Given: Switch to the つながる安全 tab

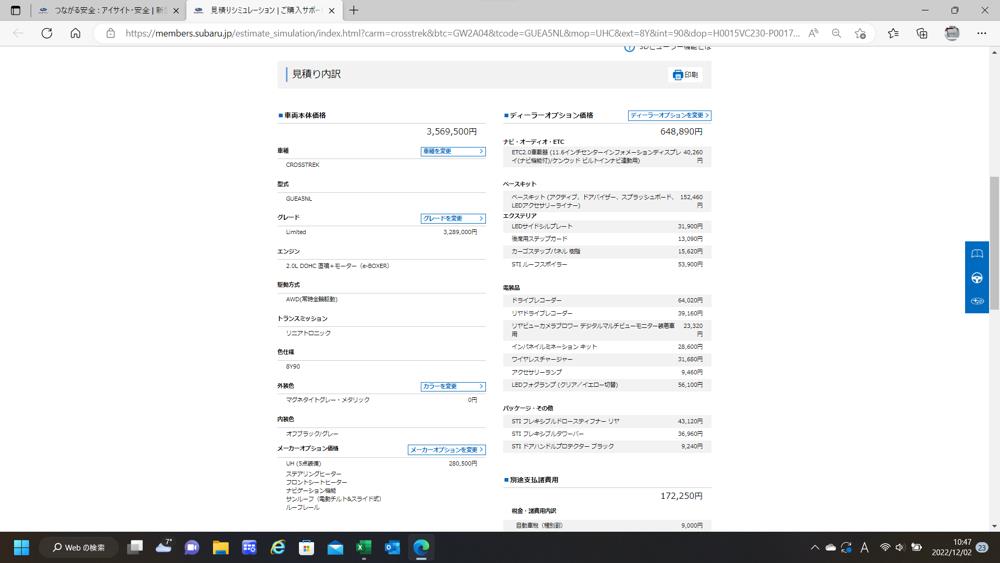Looking at the screenshot, I should pyautogui.click(x=107, y=10).
